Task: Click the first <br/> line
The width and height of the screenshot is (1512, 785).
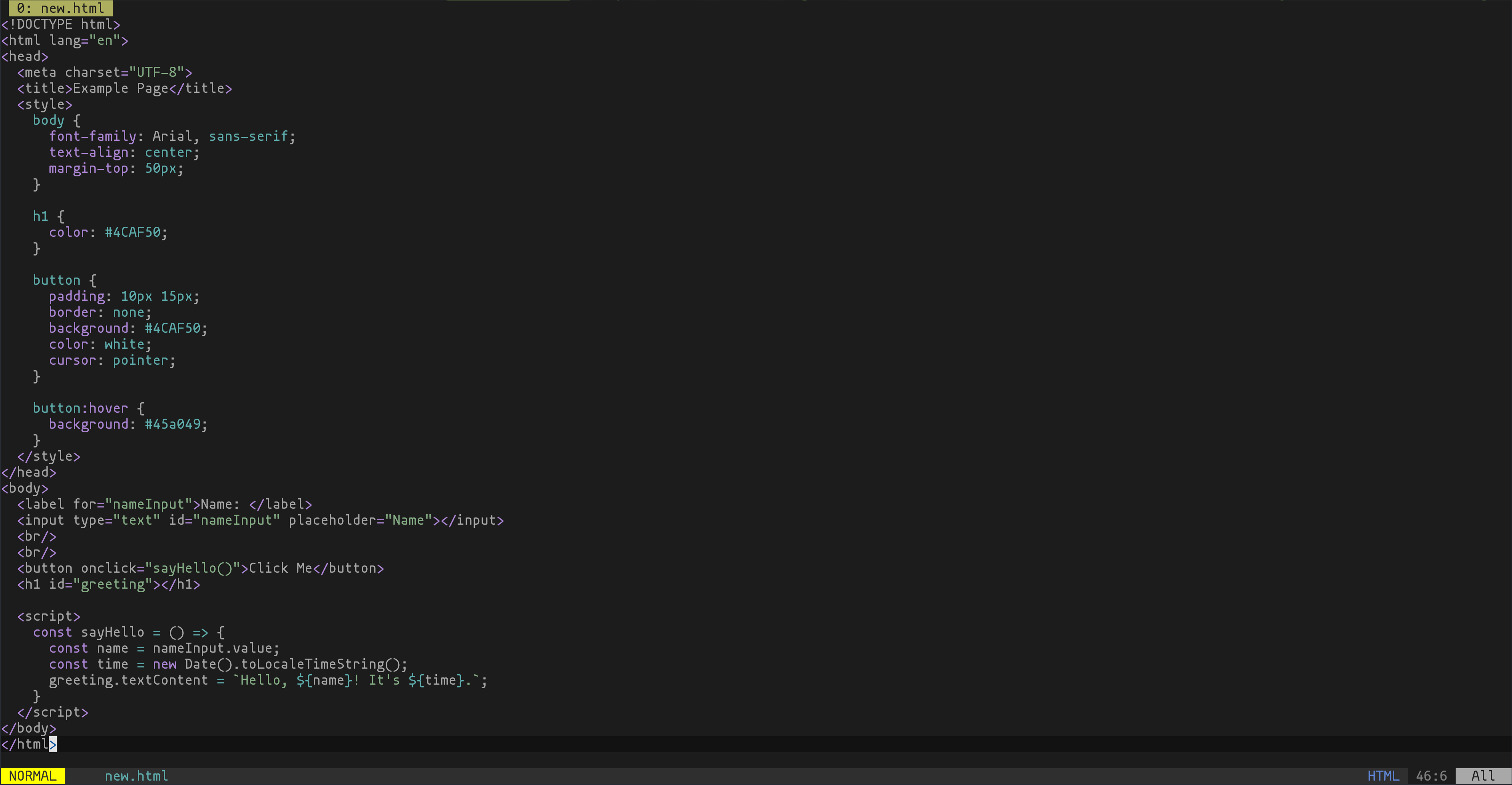Action: pos(36,536)
